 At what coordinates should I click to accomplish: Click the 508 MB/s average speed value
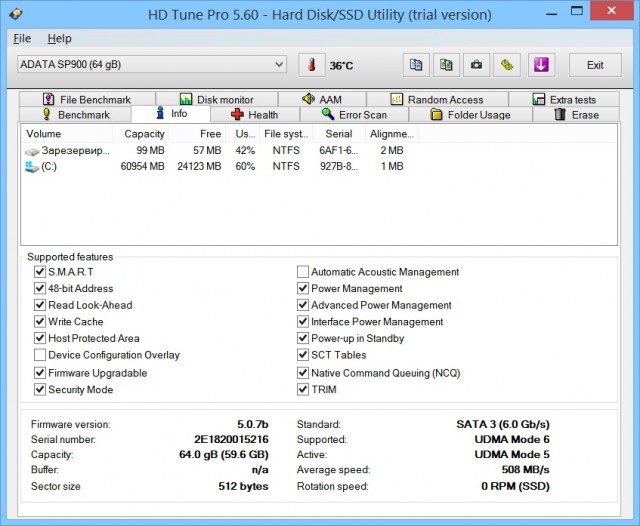coord(526,470)
